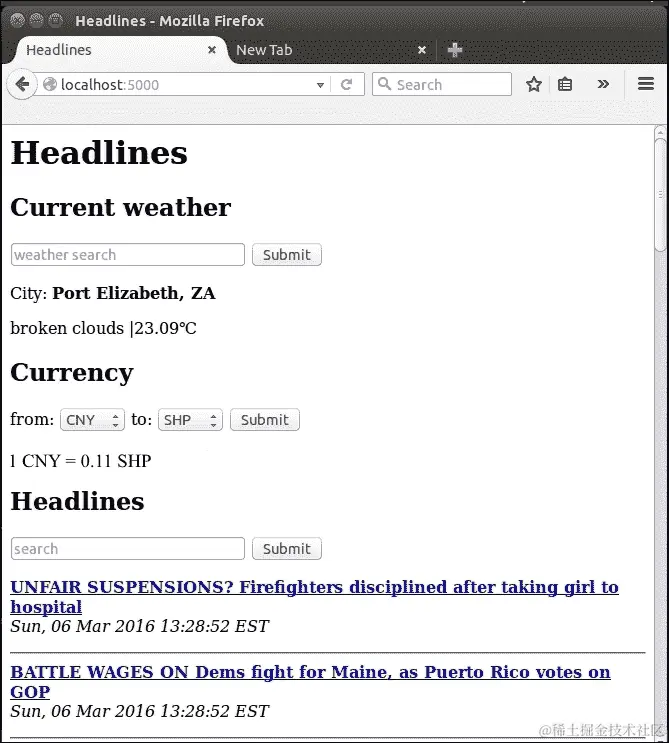Submit the currency conversion form
669x743 pixels.
[x=265, y=420]
